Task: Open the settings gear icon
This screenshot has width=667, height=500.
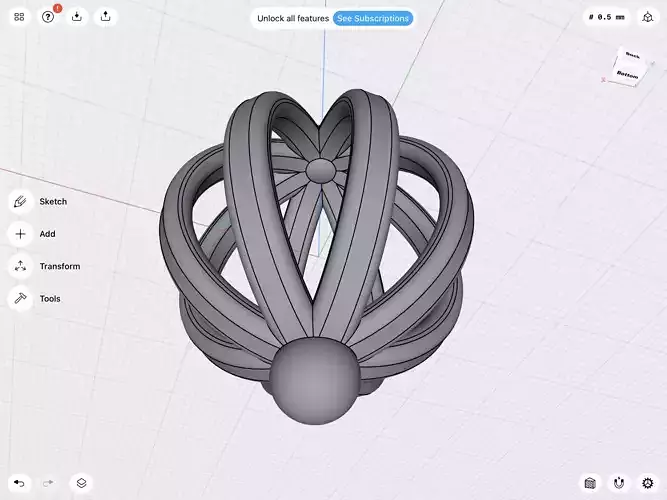Action: [x=647, y=483]
